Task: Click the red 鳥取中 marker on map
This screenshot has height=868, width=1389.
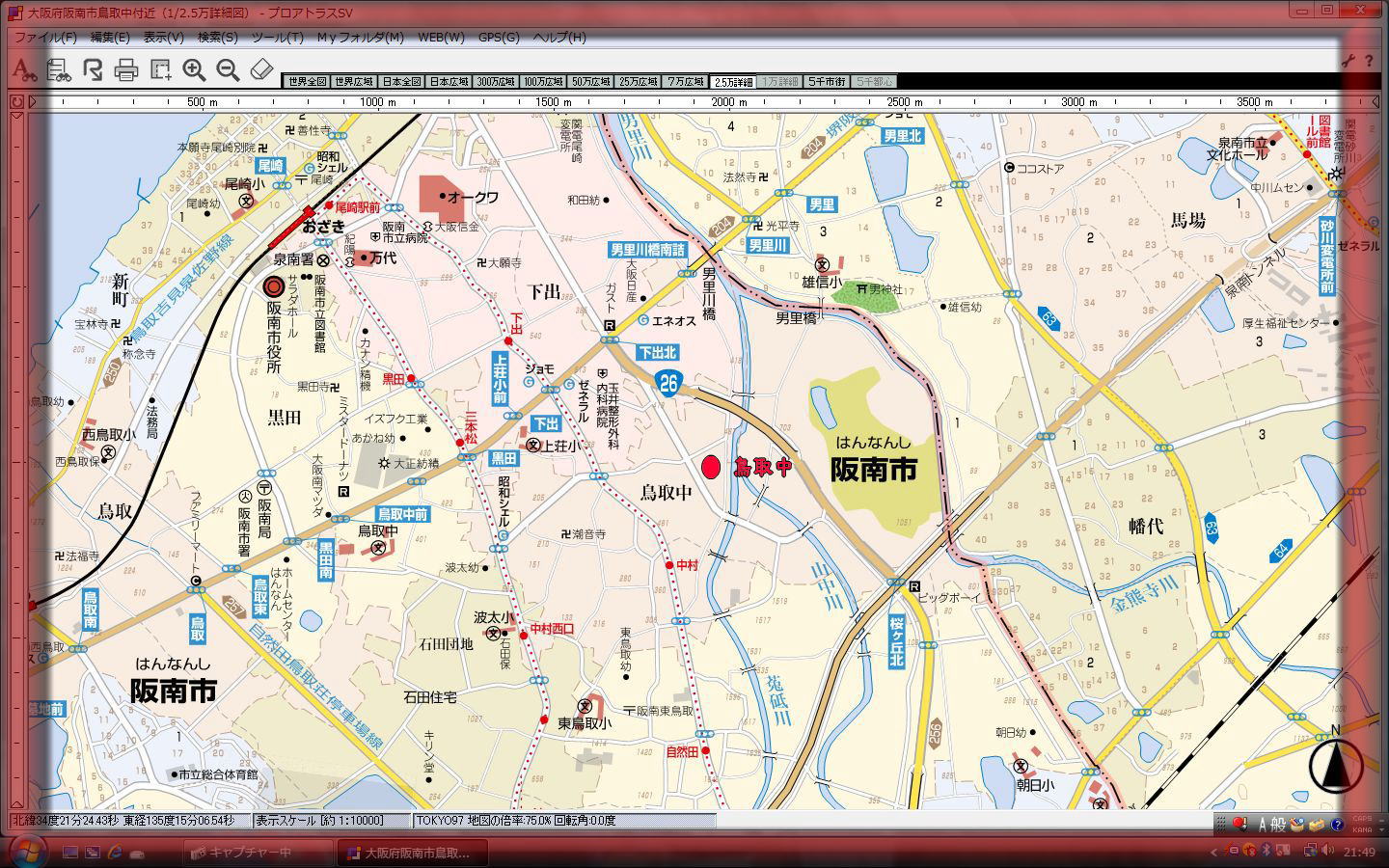Action: pyautogui.click(x=711, y=468)
